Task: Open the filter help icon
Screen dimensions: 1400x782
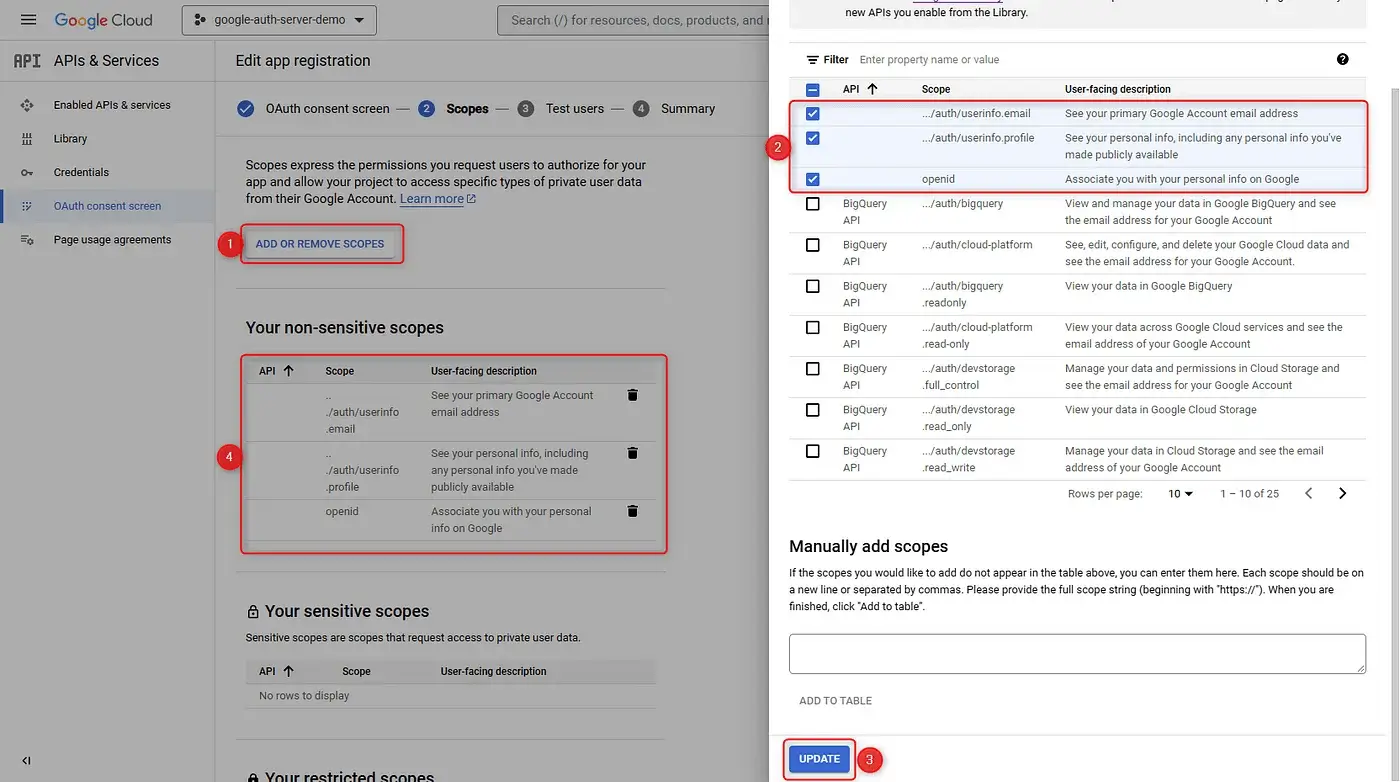Action: [1342, 60]
